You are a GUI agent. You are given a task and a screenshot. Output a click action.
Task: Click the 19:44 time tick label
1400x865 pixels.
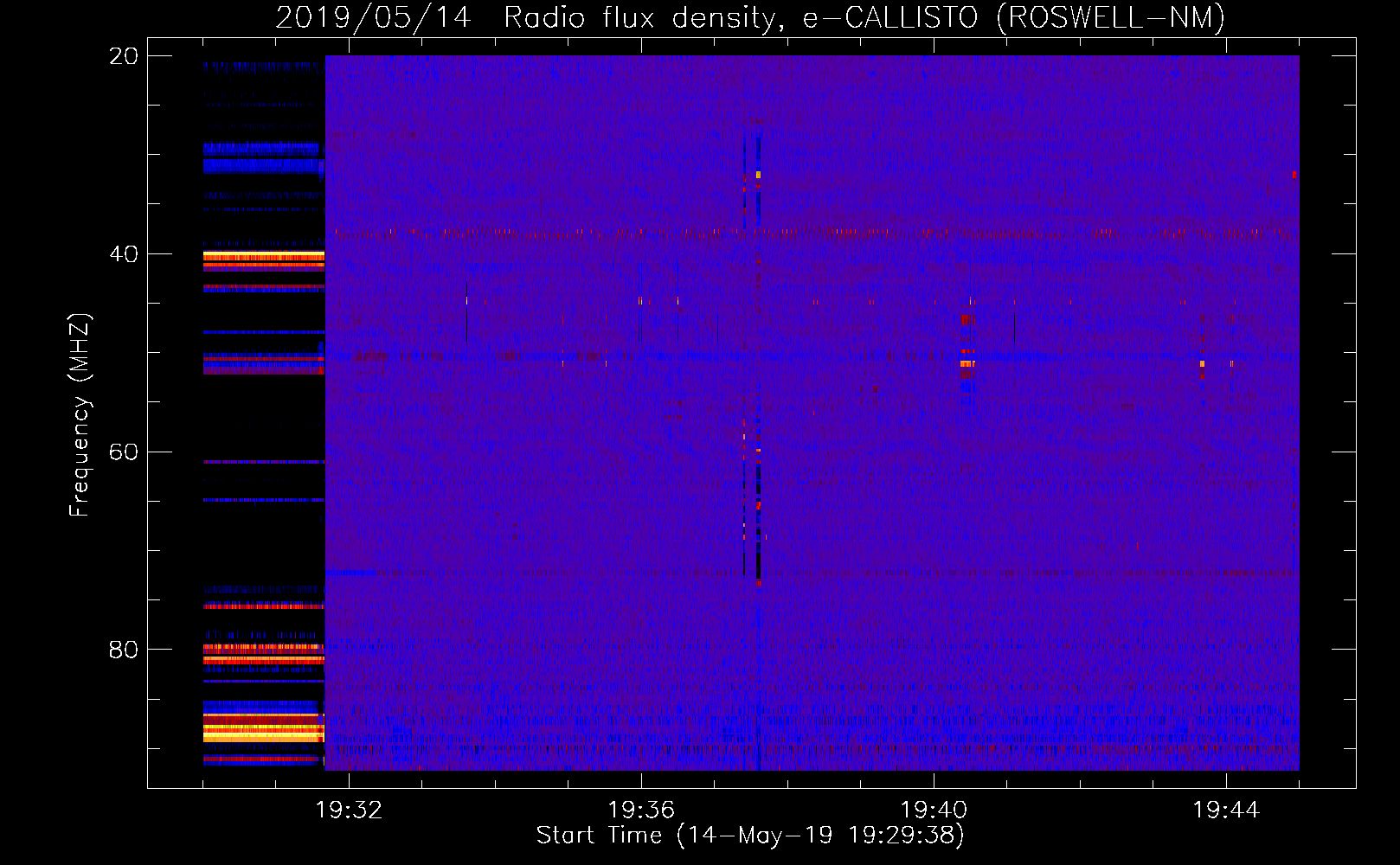click(x=1226, y=811)
